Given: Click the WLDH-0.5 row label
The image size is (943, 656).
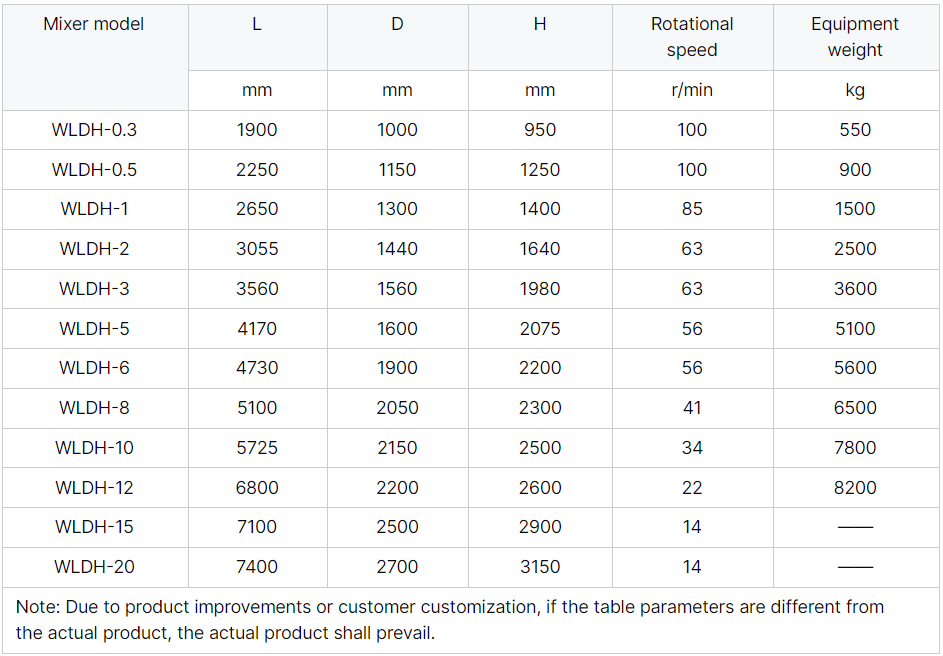Looking at the screenshot, I should click(x=94, y=170).
